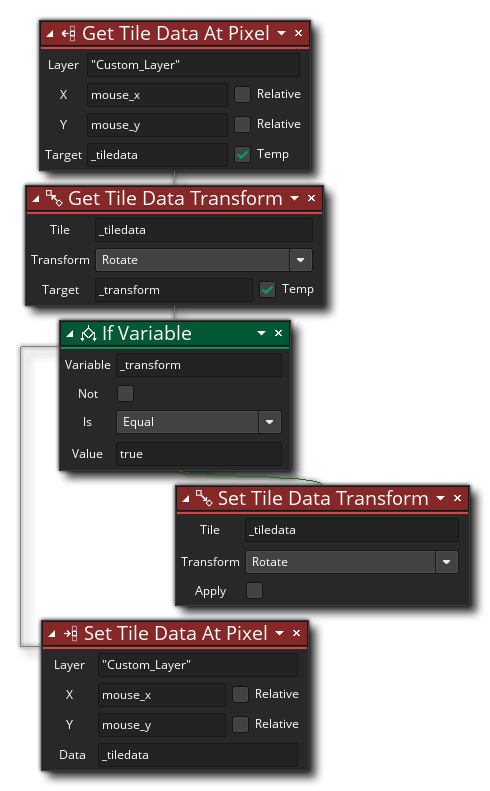Click the If Variable node icon
The image size is (490, 791).
(x=88, y=333)
